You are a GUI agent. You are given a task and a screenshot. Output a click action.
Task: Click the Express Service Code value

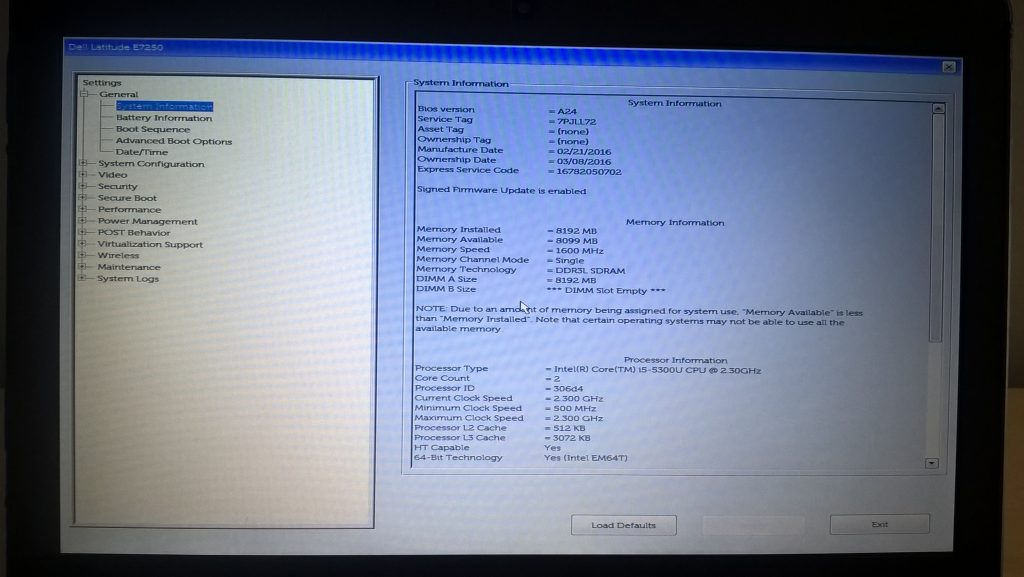[588, 172]
